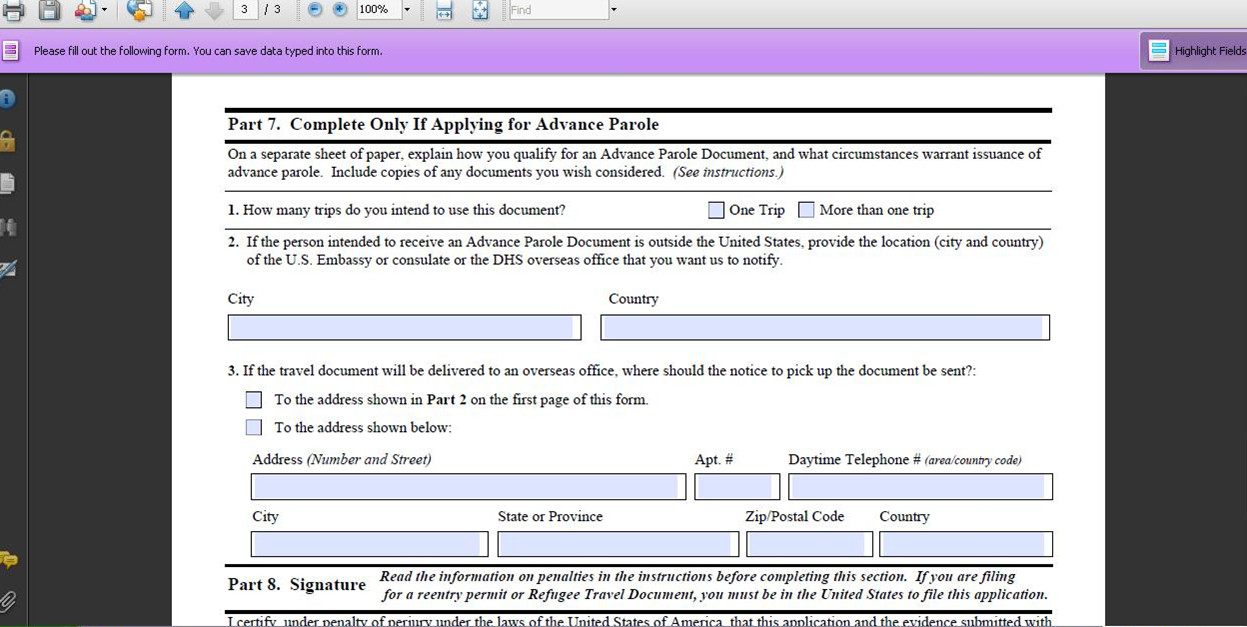Viewport: 1247px width, 627px height.
Task: Open the zoom level dropdown arrow
Action: (x=407, y=9)
